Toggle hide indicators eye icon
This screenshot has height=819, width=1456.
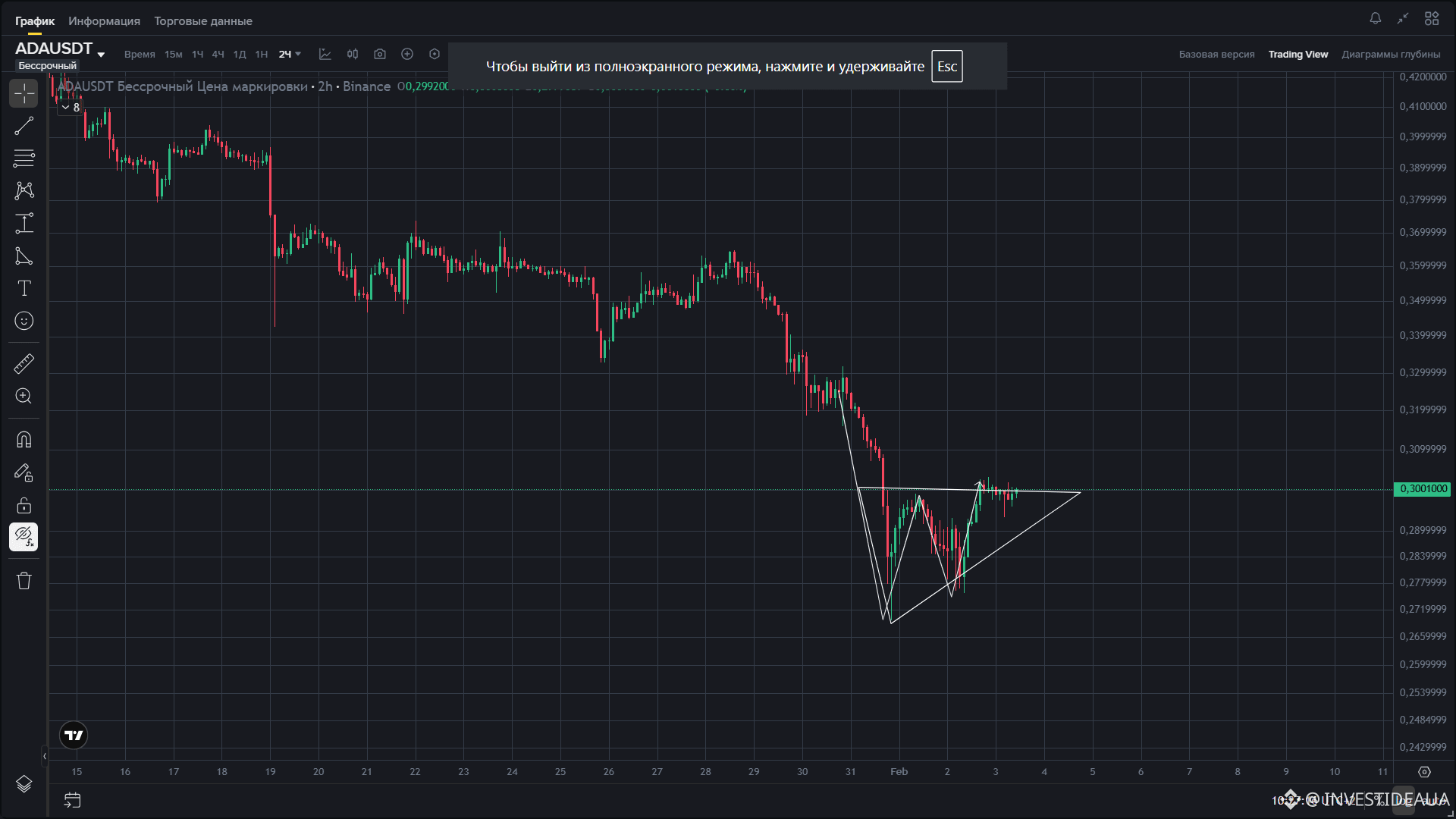[x=24, y=537]
